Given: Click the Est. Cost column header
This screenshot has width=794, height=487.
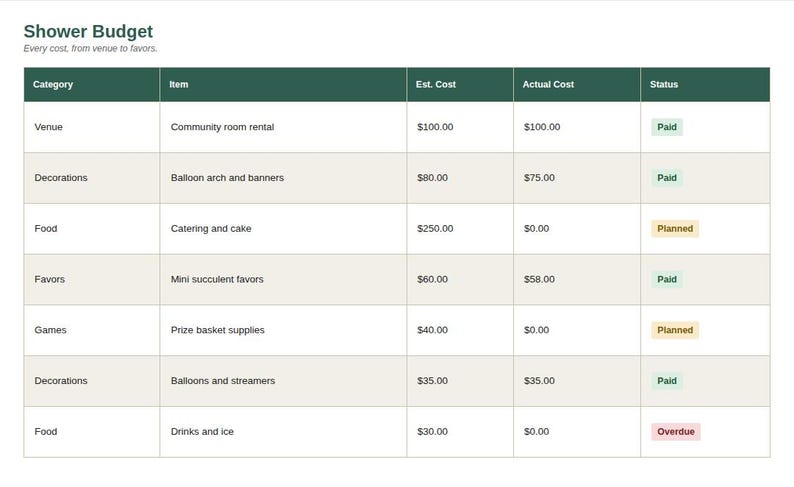Looking at the screenshot, I should 460,85.
